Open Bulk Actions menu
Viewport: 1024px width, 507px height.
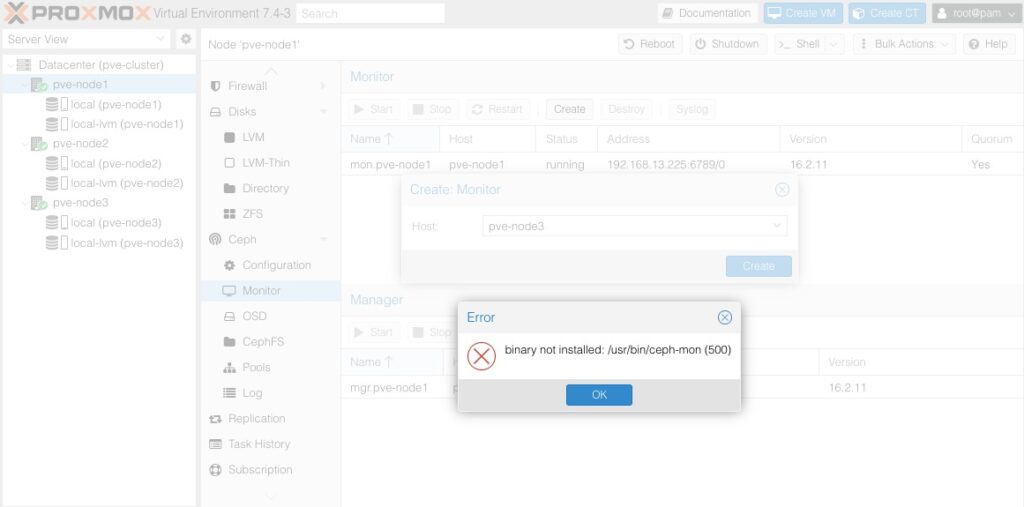pos(903,44)
